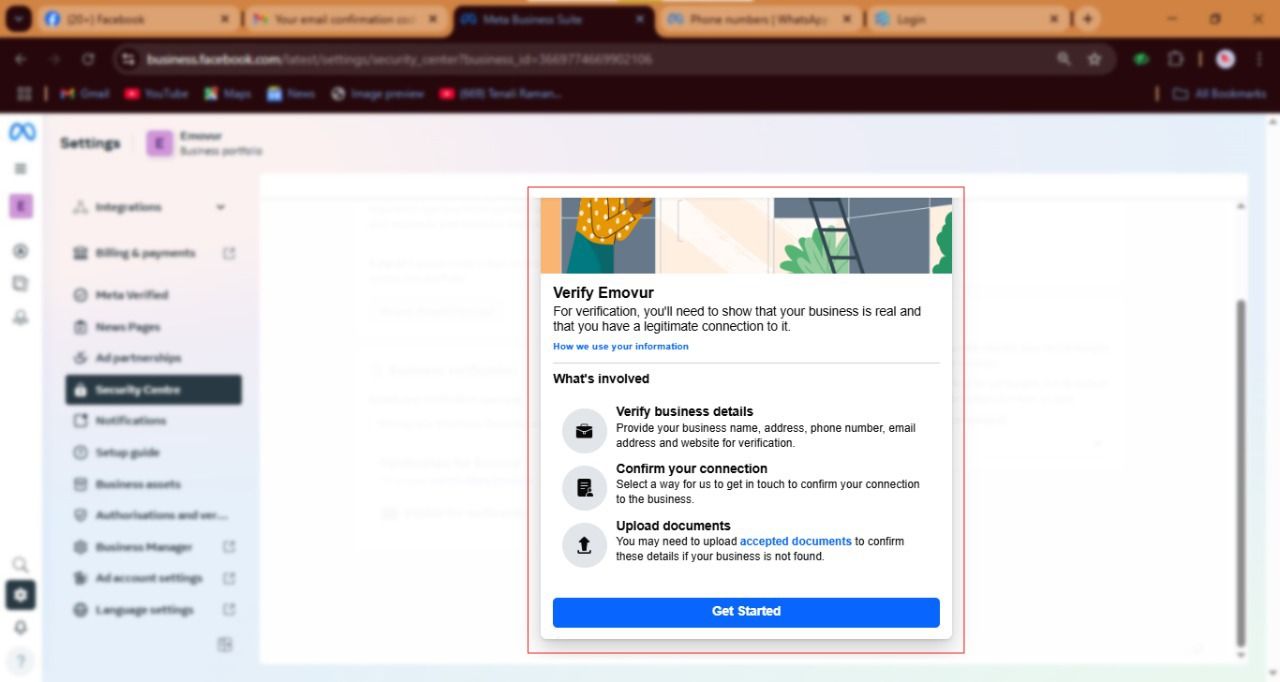Viewport: 1280px width, 682px height.
Task: Click external link icon beside Billing & payments
Action: click(229, 253)
